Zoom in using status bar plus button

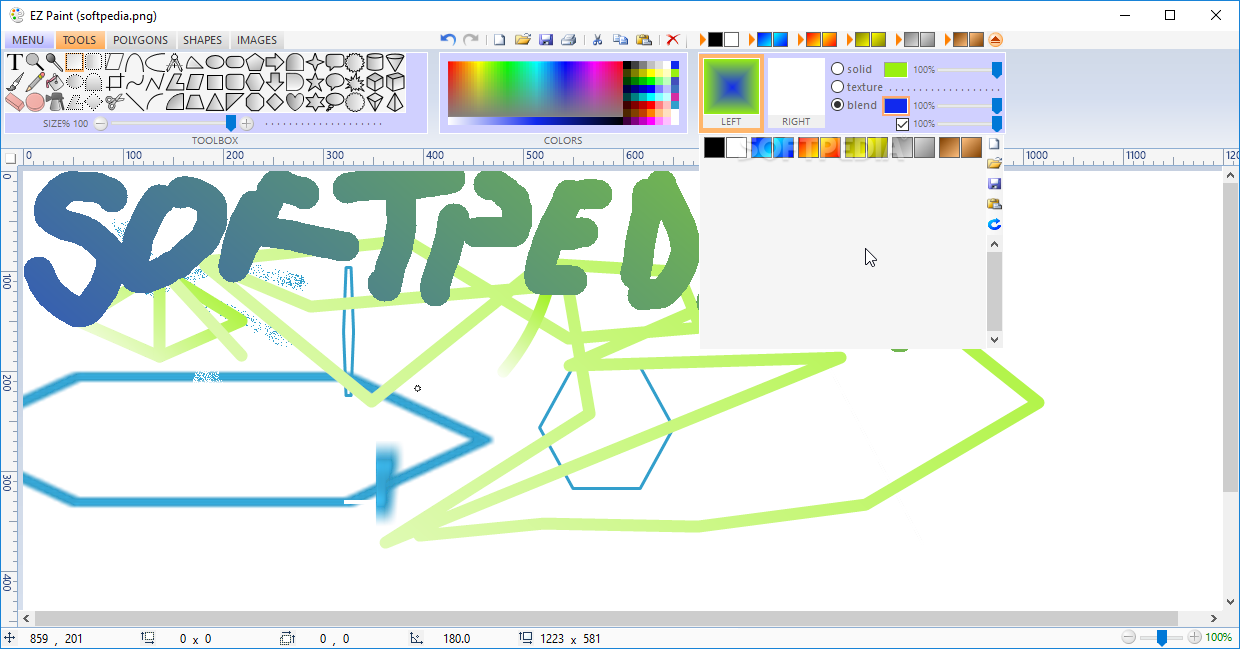pyautogui.click(x=1194, y=637)
